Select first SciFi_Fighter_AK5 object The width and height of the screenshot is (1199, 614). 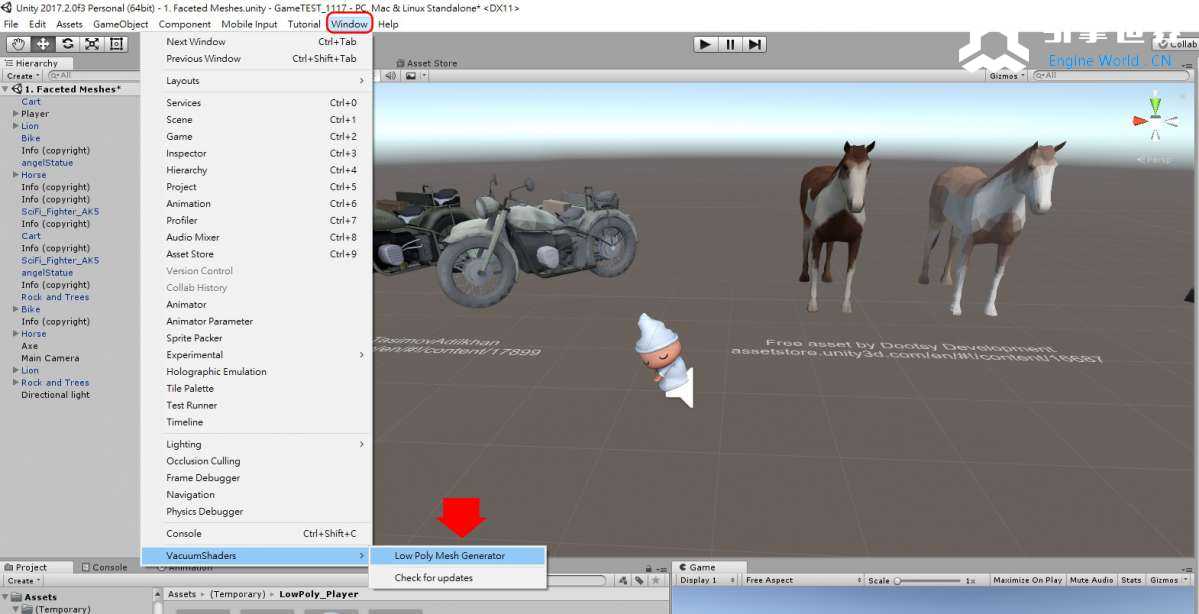[x=60, y=211]
